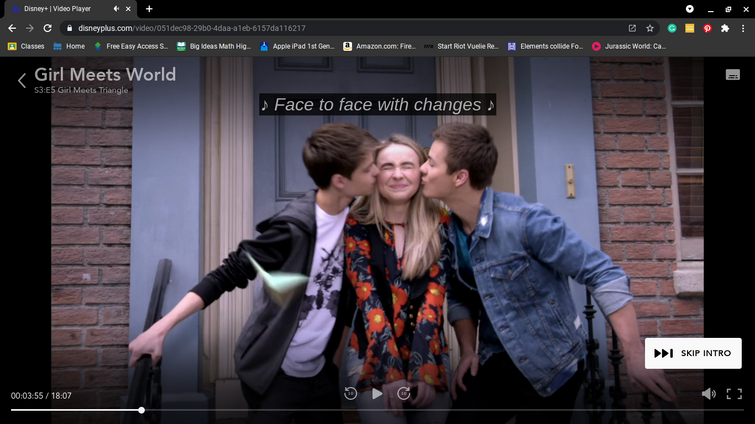Open the profile dropdown in title bar
Screen dimensions: 755x424
pos(690,9)
